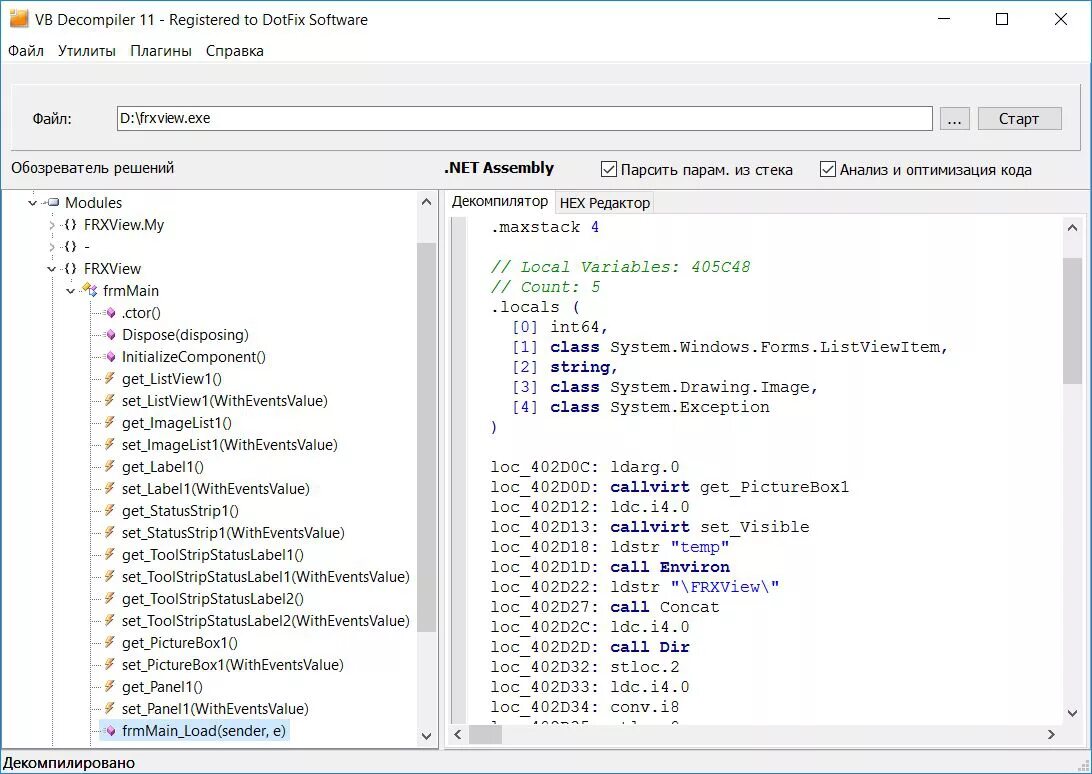Open the Утилиты menu
This screenshot has width=1092, height=774.
(x=87, y=51)
